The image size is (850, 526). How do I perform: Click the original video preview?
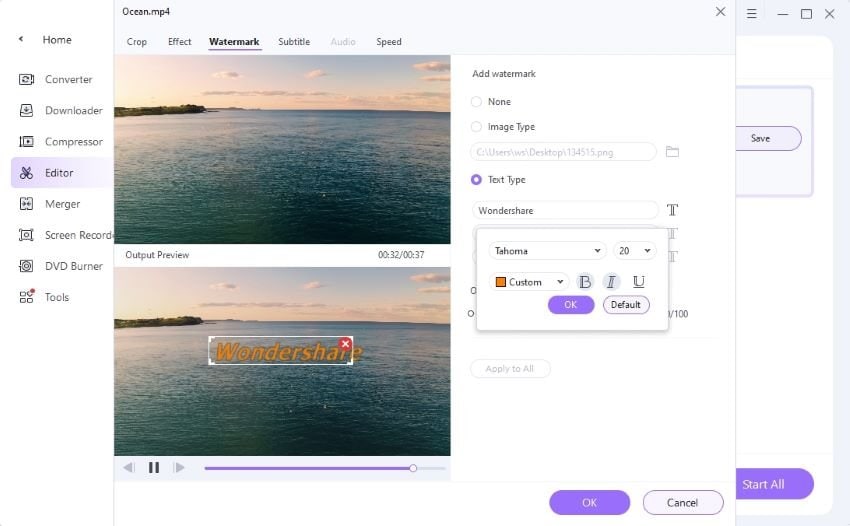coord(282,149)
